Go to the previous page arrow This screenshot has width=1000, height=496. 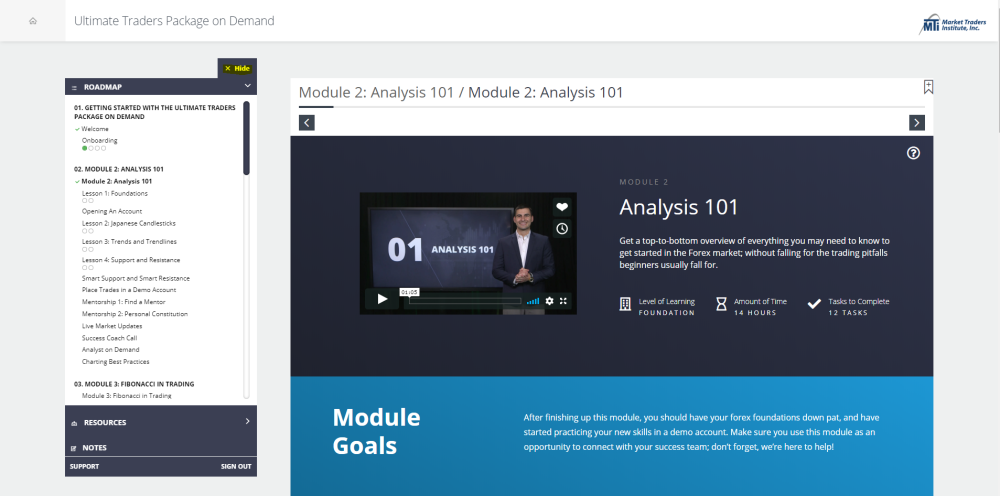coord(307,122)
